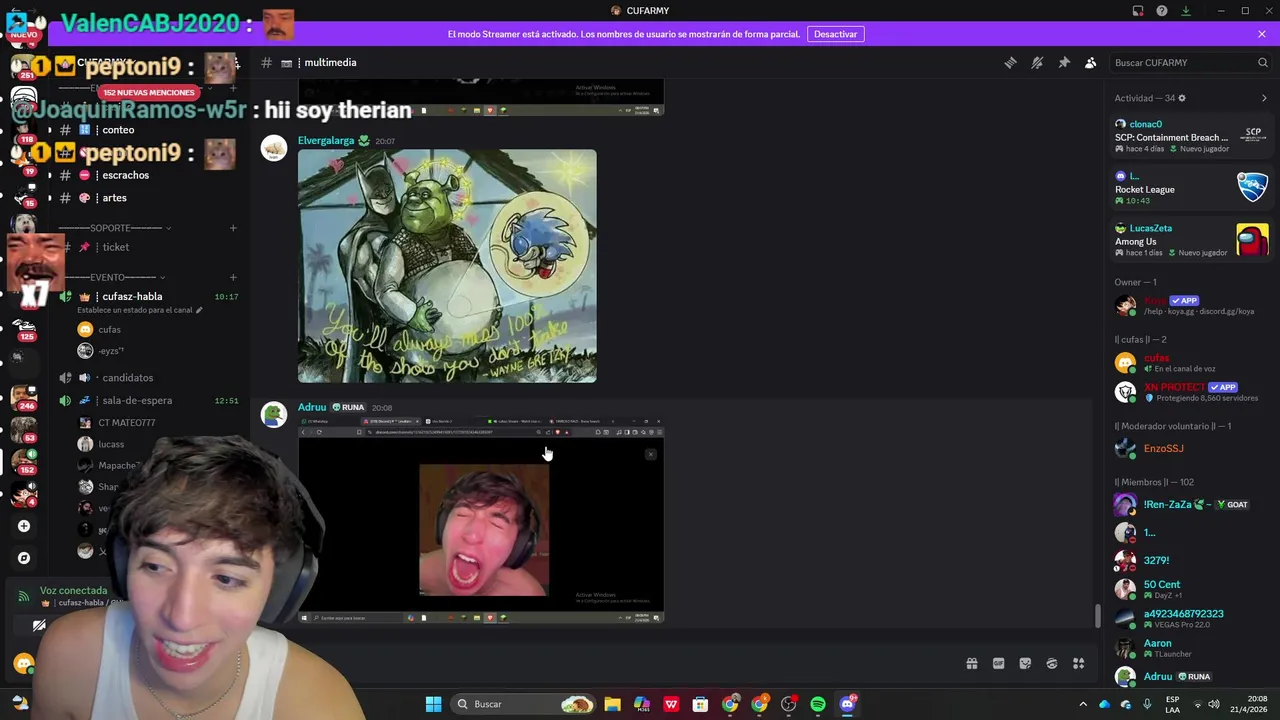Viewport: 1280px width, 720px height.
Task: Open Adruu's screenshot image attachment
Action: (481, 520)
